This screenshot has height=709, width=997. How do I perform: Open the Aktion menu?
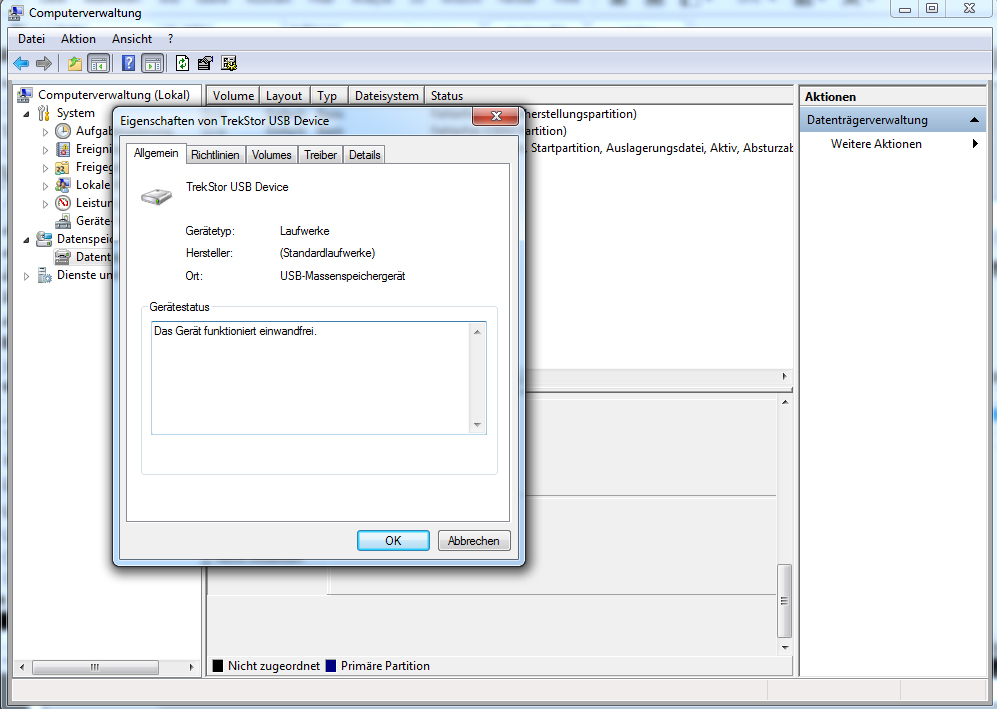tap(78, 39)
